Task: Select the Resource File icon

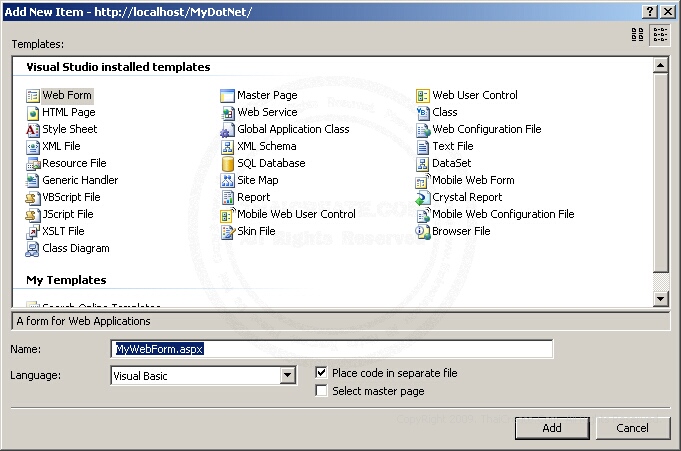Action: 33,163
